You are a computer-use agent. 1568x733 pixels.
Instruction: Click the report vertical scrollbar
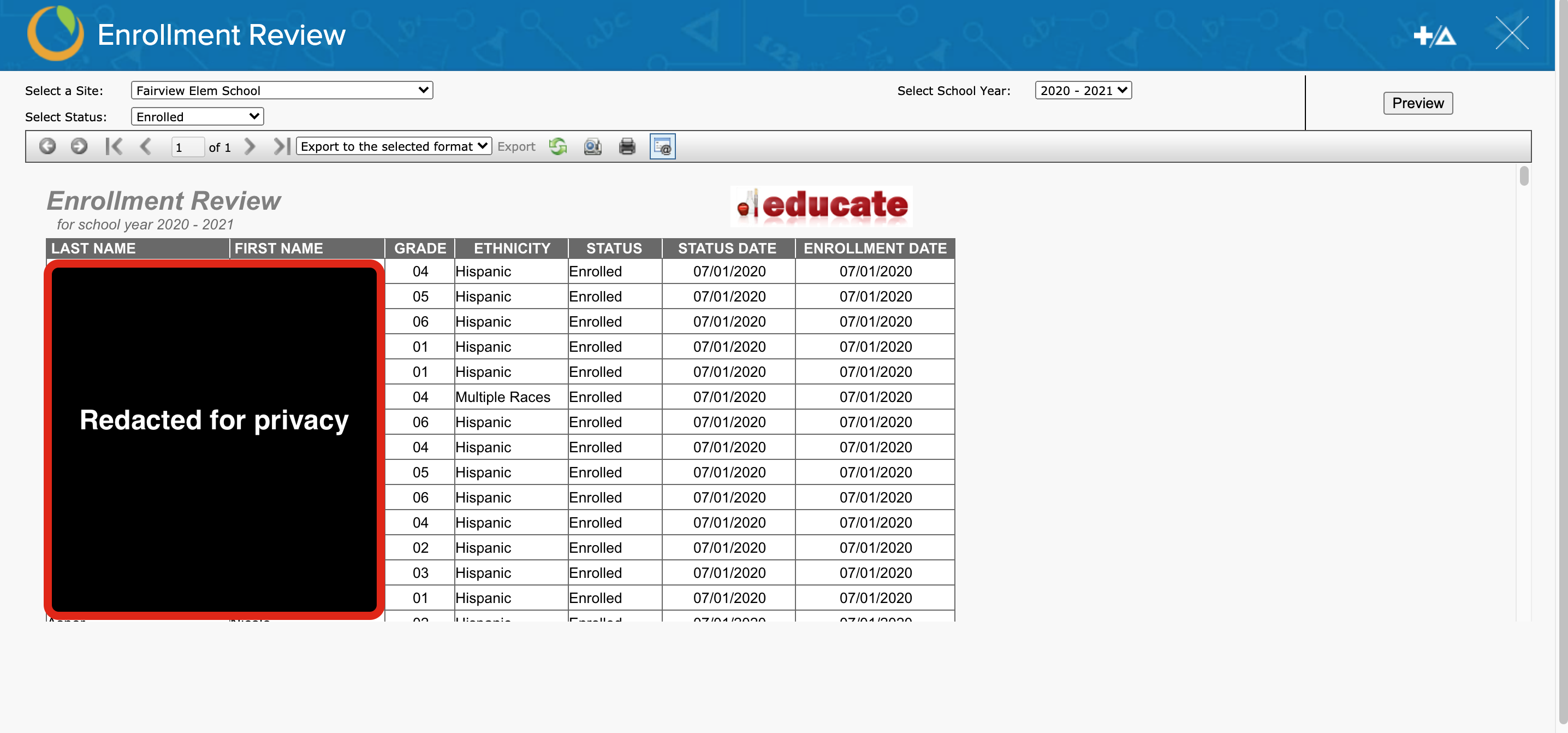click(1524, 176)
